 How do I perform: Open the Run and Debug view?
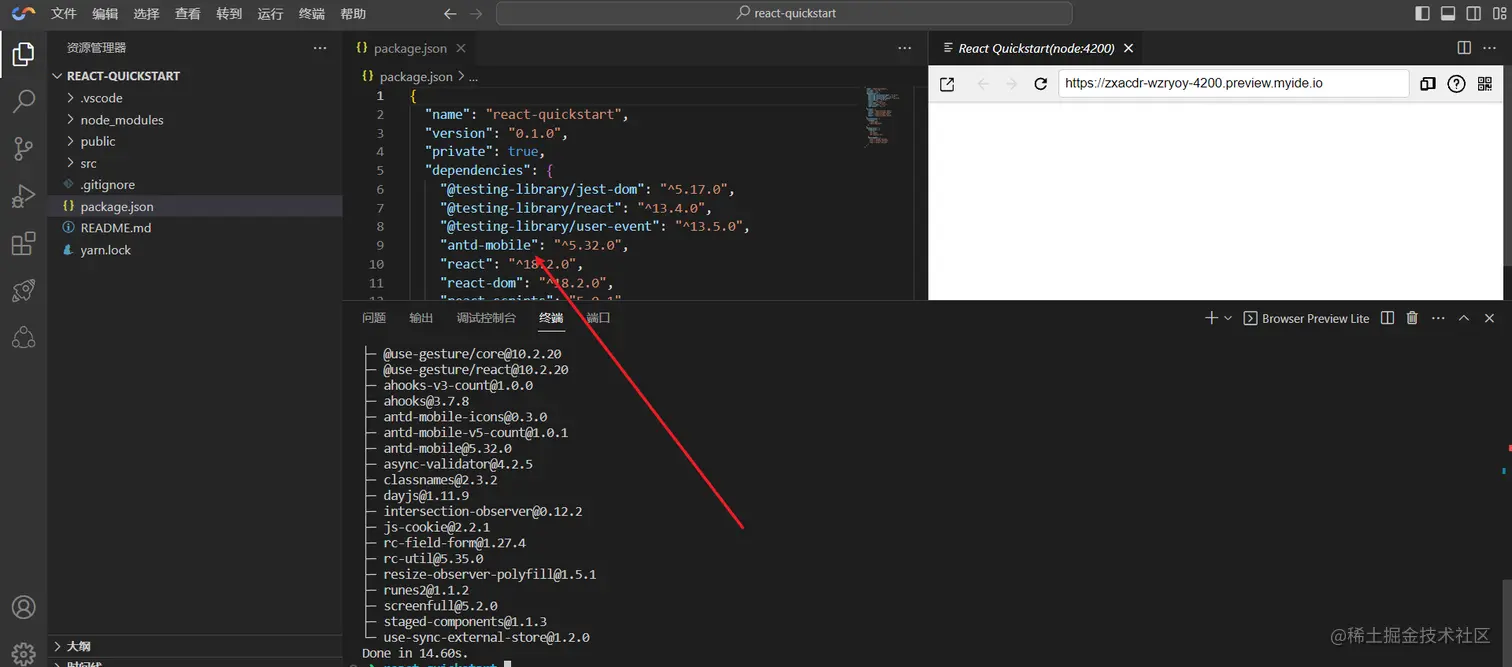23,197
